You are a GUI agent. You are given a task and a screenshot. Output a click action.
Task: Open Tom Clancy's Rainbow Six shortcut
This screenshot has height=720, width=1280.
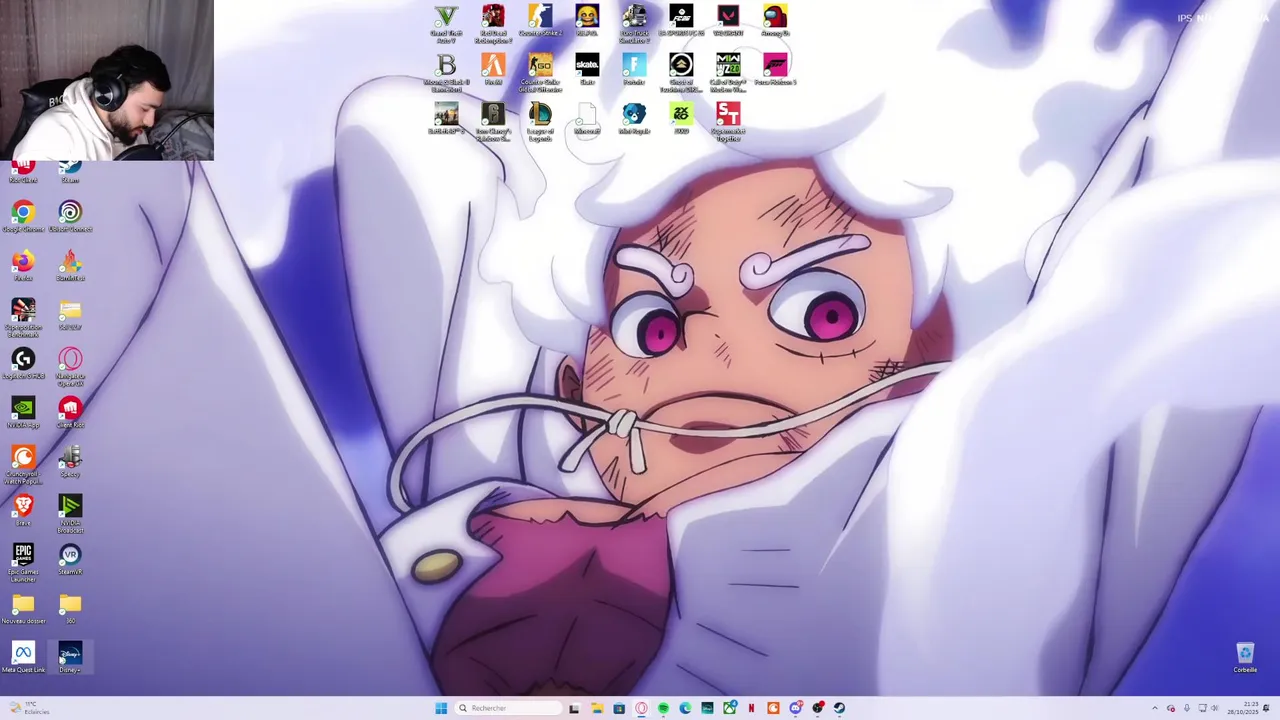click(493, 122)
